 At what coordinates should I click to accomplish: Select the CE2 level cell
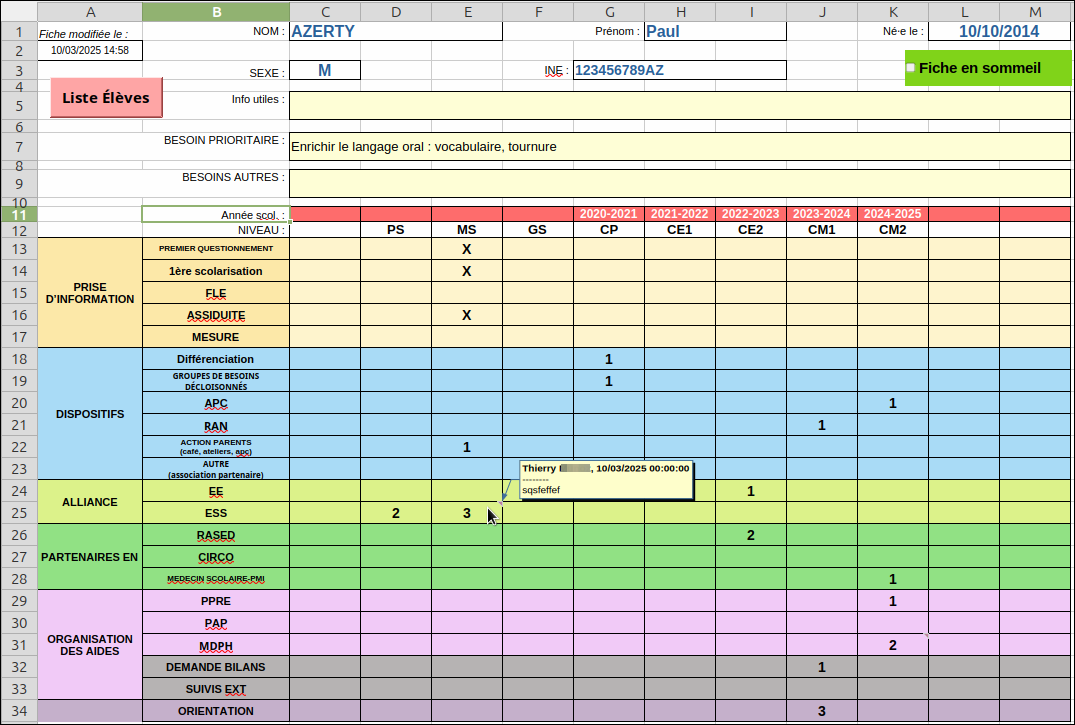(x=751, y=230)
